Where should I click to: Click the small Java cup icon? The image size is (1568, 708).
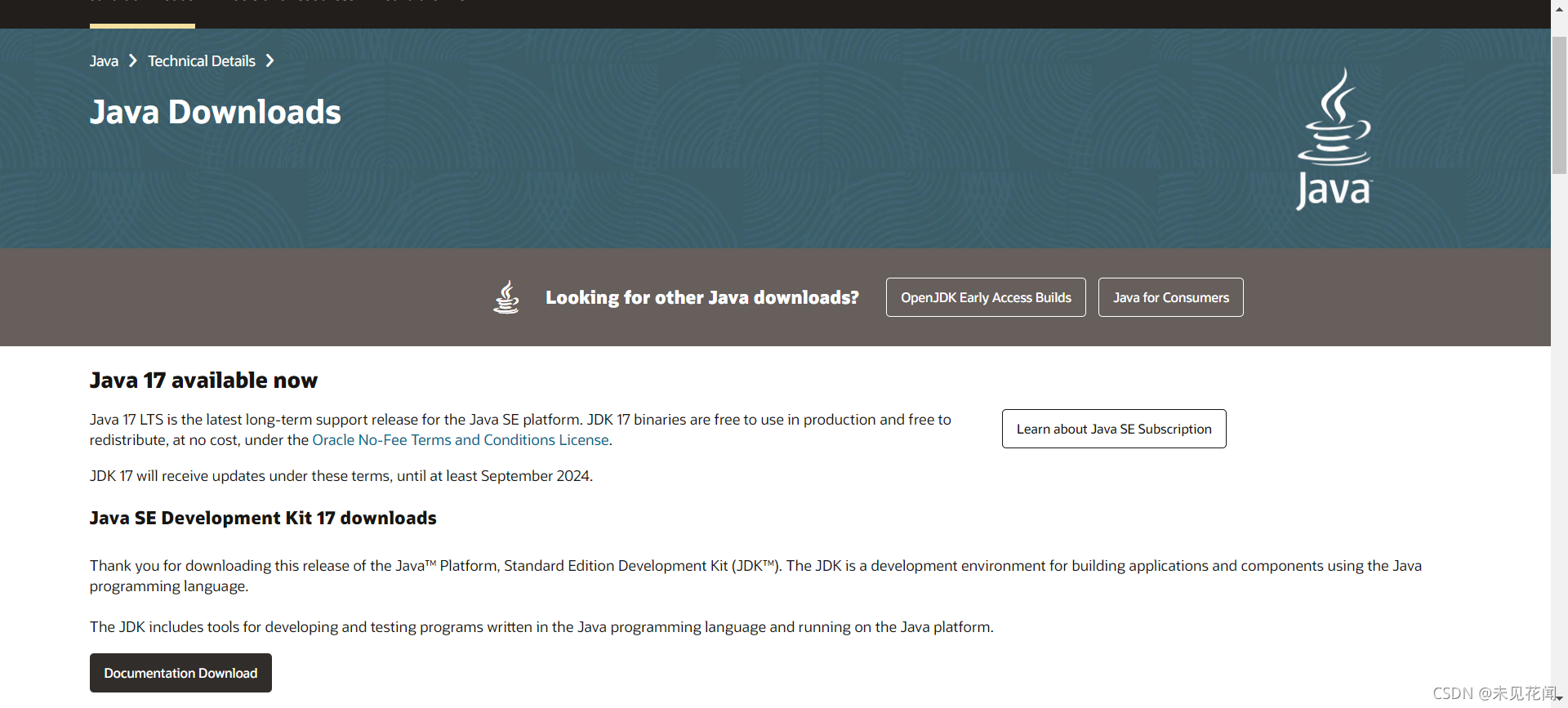click(506, 297)
